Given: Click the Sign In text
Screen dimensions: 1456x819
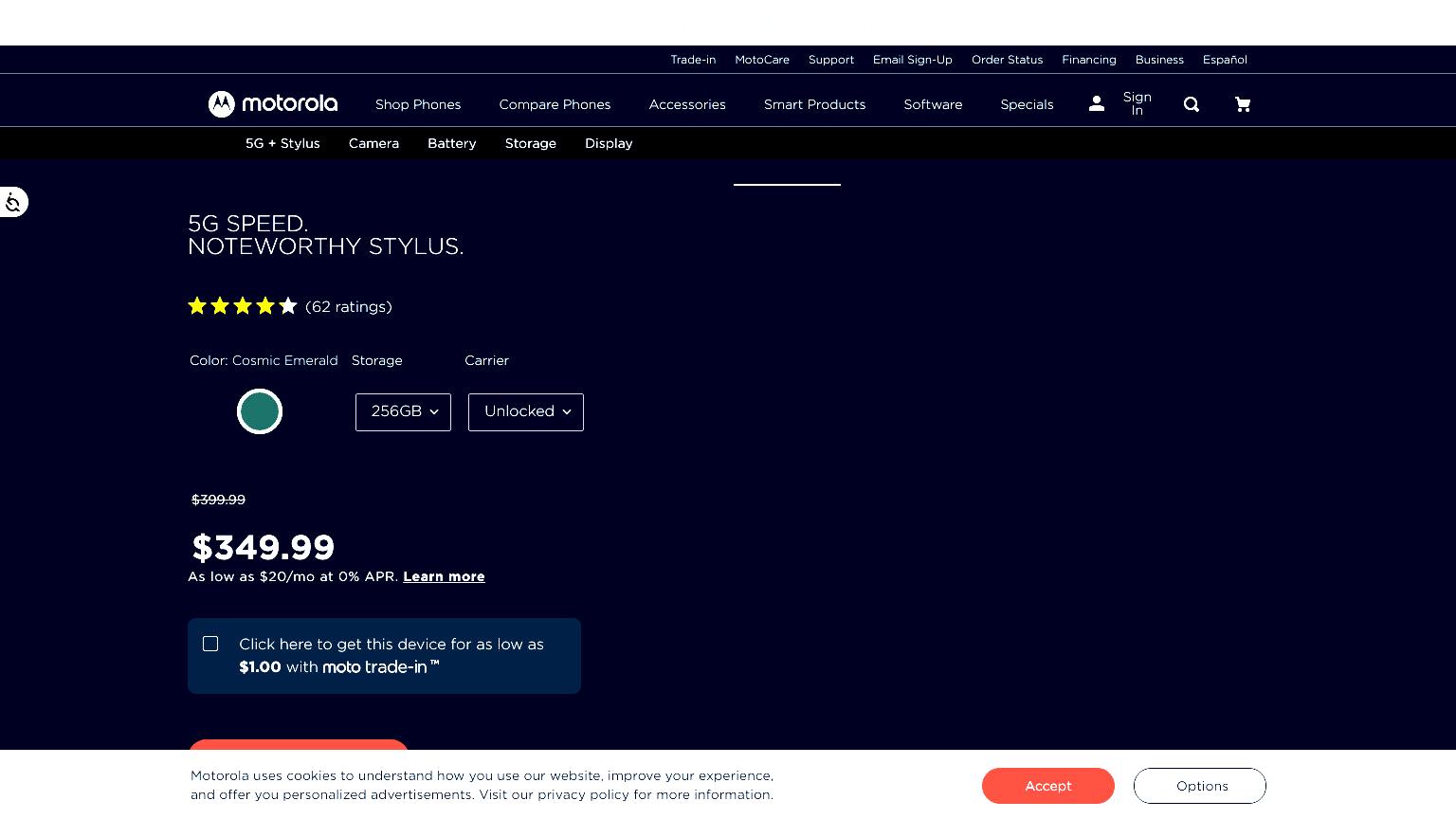Looking at the screenshot, I should coord(1137,103).
